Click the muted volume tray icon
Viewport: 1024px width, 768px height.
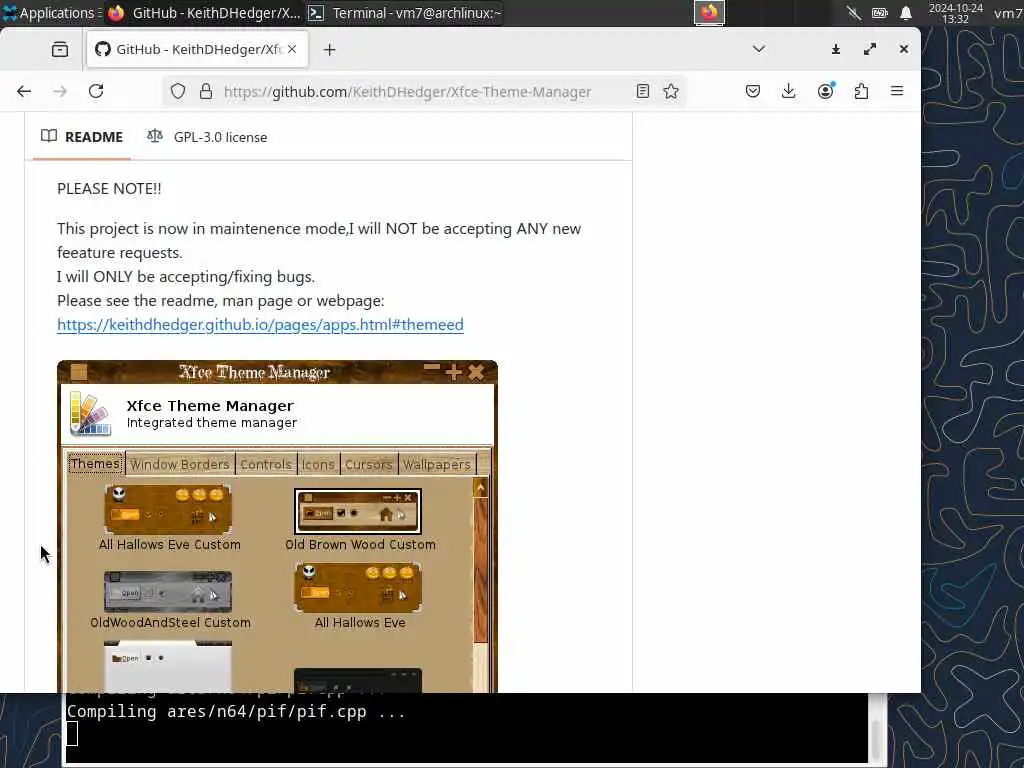pyautogui.click(x=854, y=12)
